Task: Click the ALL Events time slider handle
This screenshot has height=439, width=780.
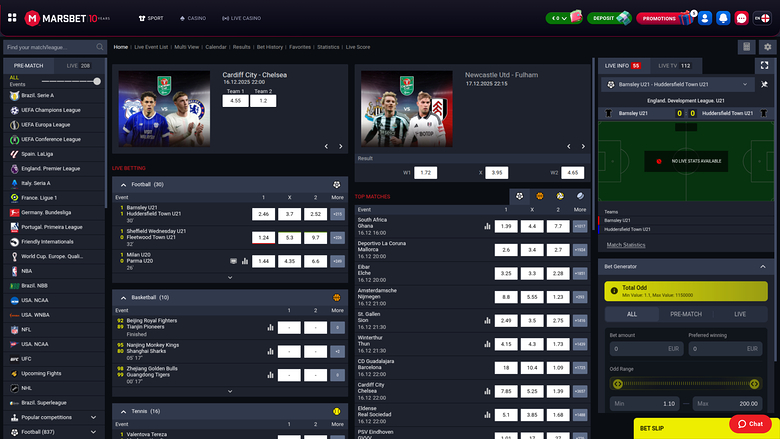Action: (x=97, y=81)
